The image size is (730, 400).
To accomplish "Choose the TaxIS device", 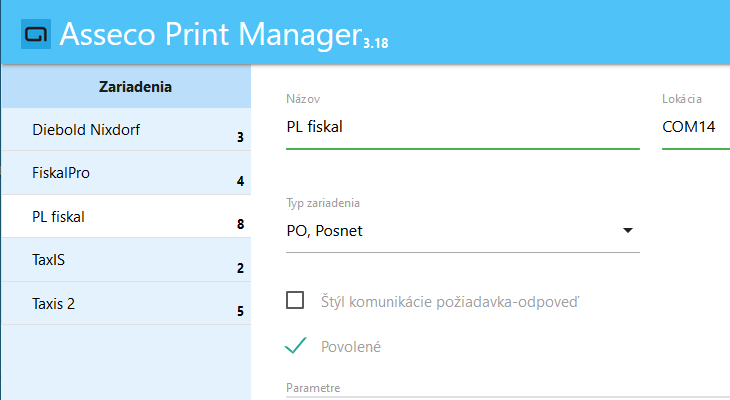I will click(x=48, y=259).
